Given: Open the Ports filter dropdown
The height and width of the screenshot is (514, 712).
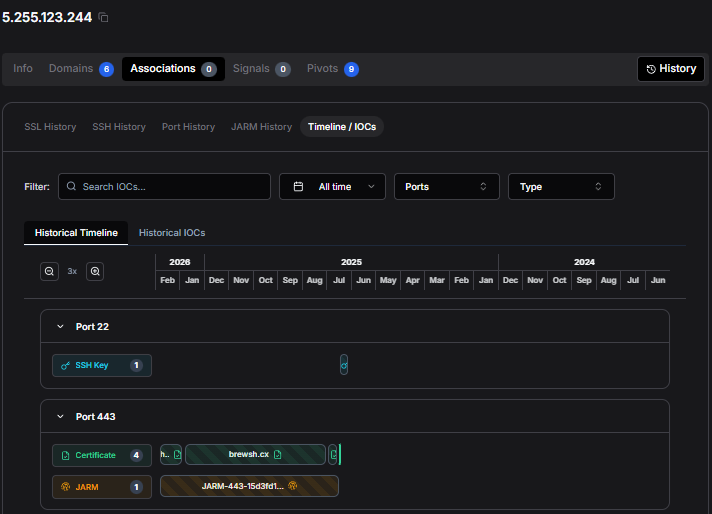Looking at the screenshot, I should [446, 187].
